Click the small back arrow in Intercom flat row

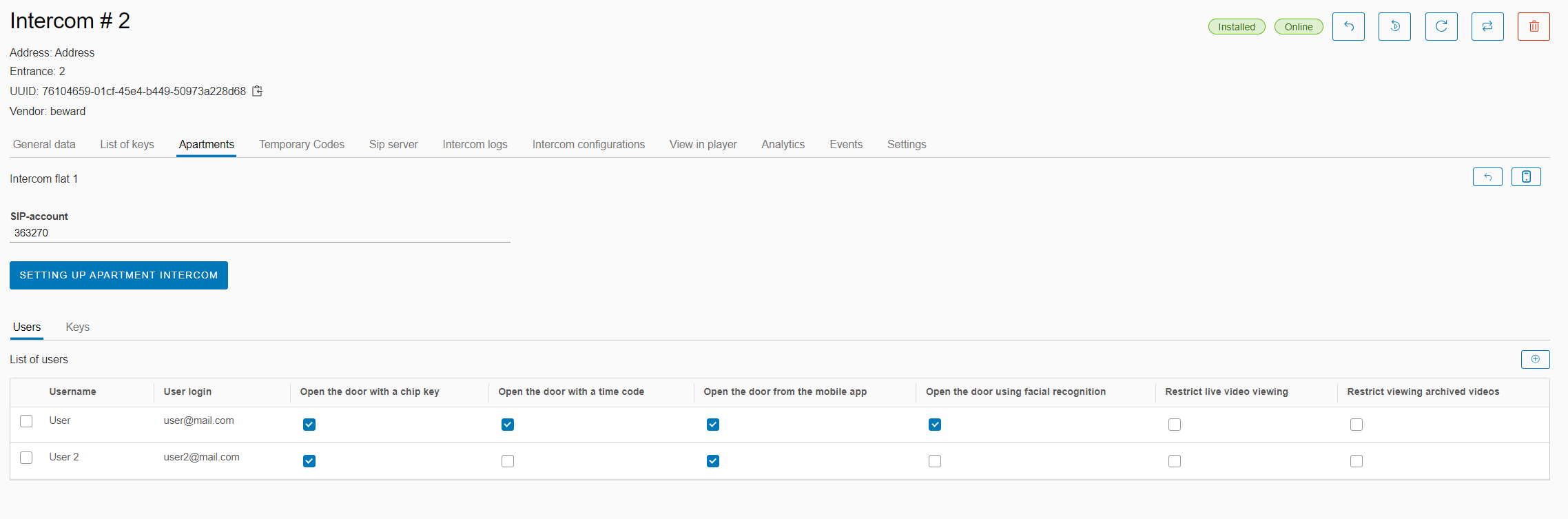[1487, 177]
